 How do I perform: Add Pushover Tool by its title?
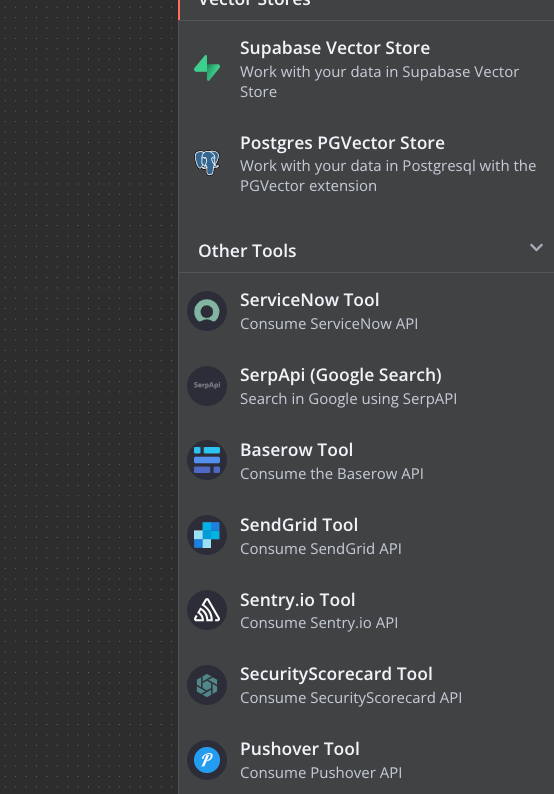(x=300, y=749)
